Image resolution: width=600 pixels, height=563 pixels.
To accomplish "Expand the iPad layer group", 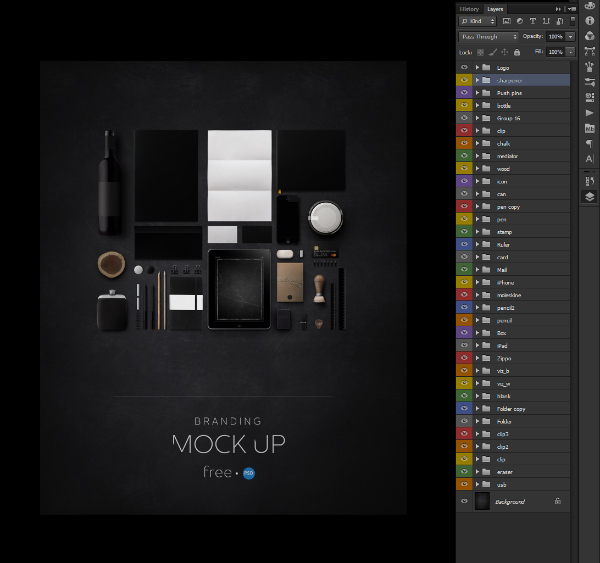I will pos(477,345).
